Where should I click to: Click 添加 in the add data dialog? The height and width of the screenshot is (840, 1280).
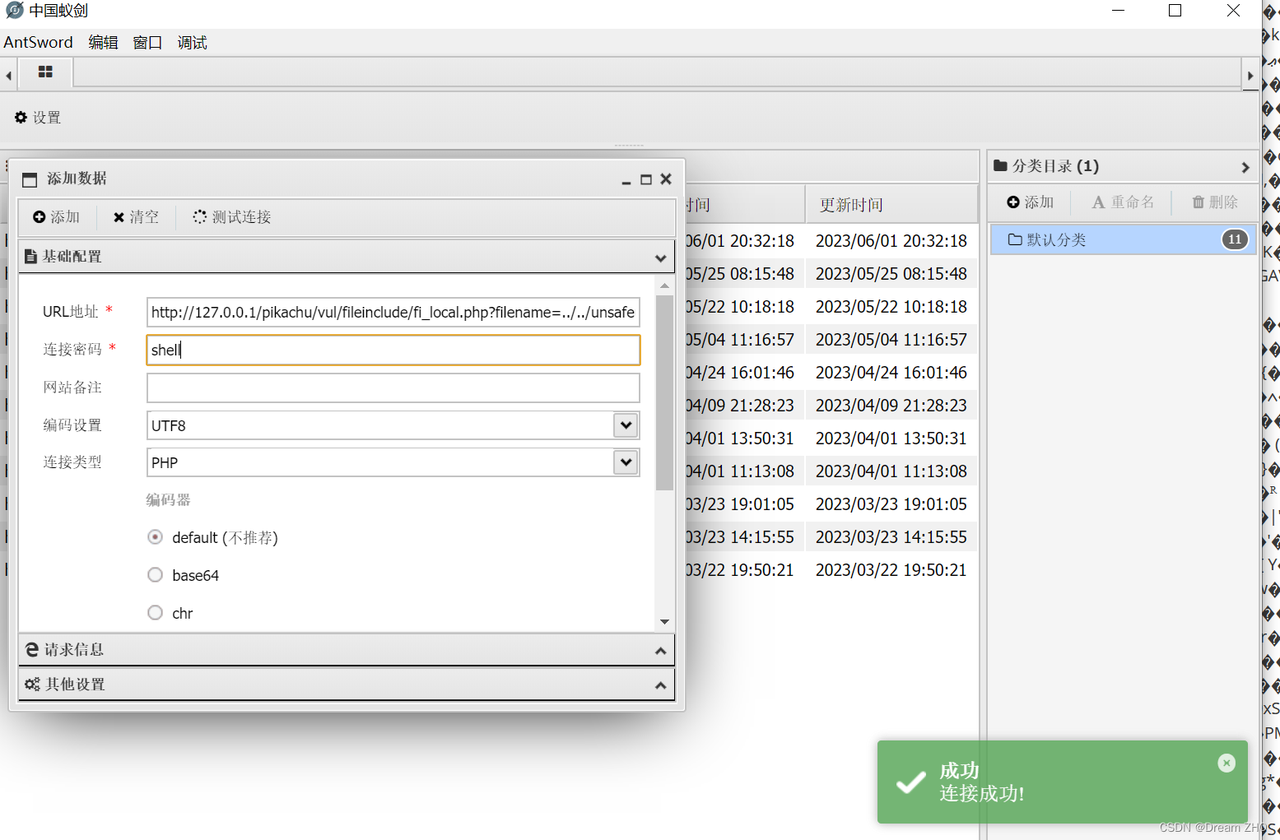[x=56, y=217]
